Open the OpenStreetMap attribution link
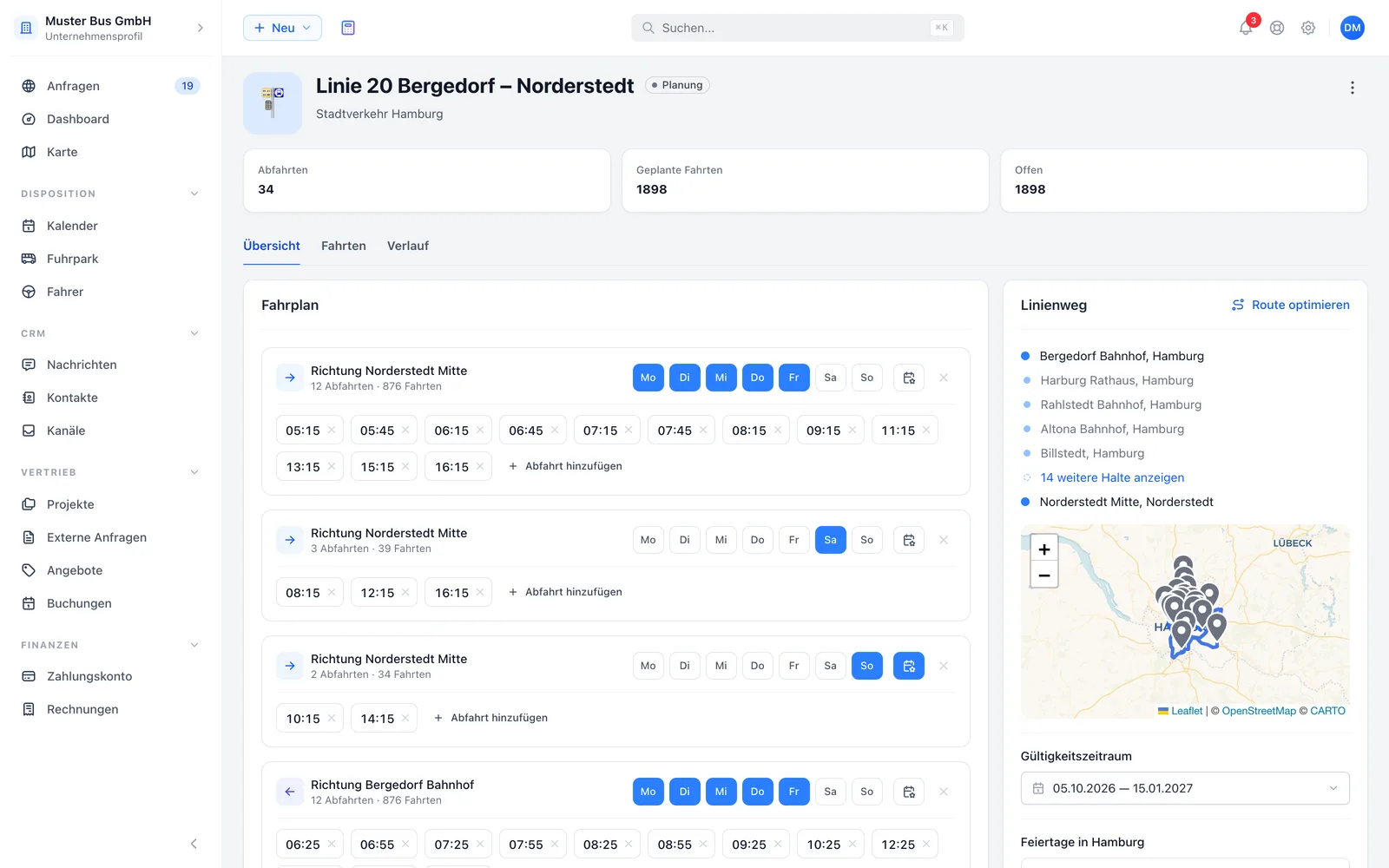This screenshot has width=1389, height=868. click(x=1259, y=711)
